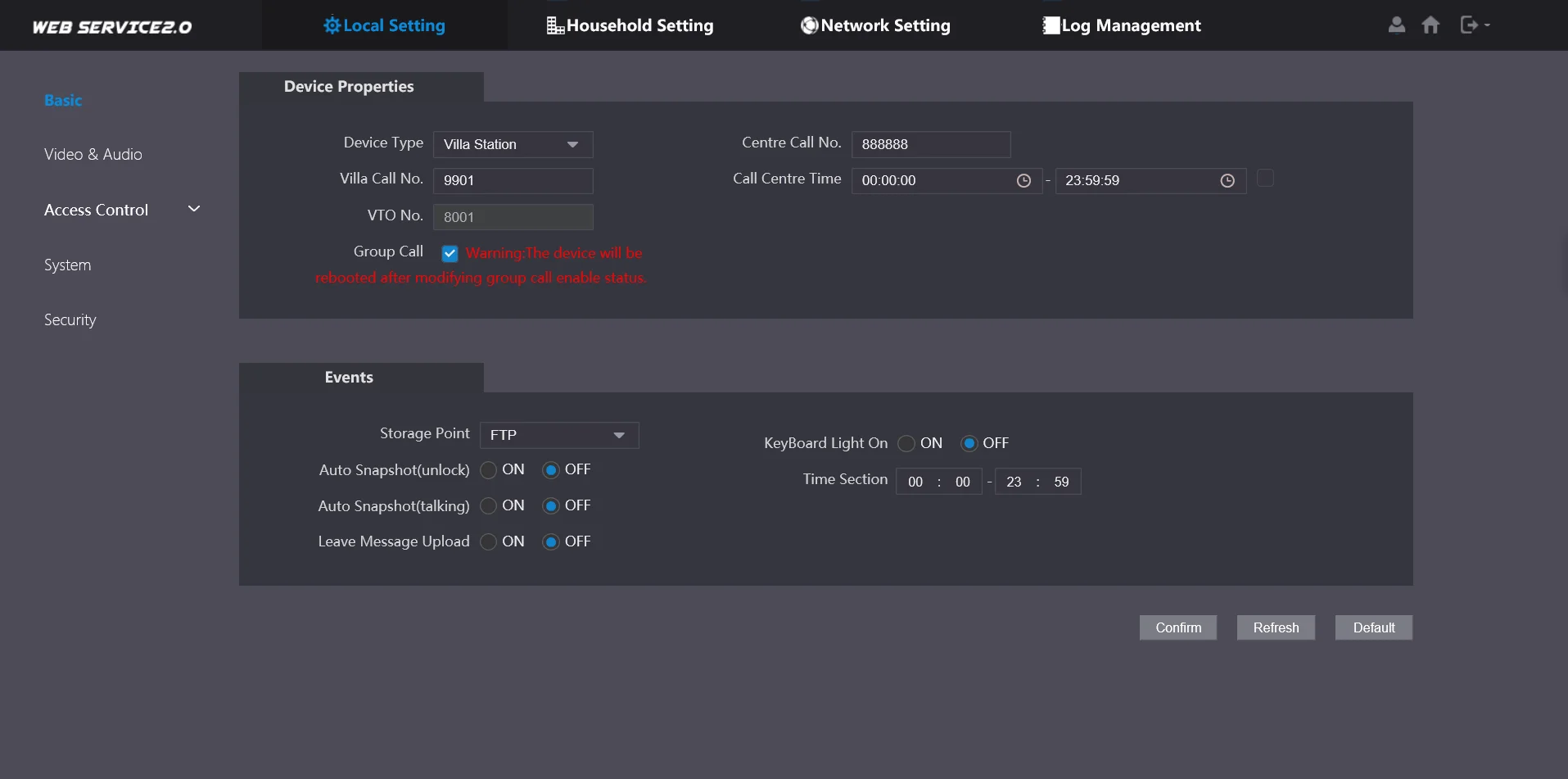Screen dimensions: 1568x779
Task: Expand the Access Control chevron
Action: point(194,210)
